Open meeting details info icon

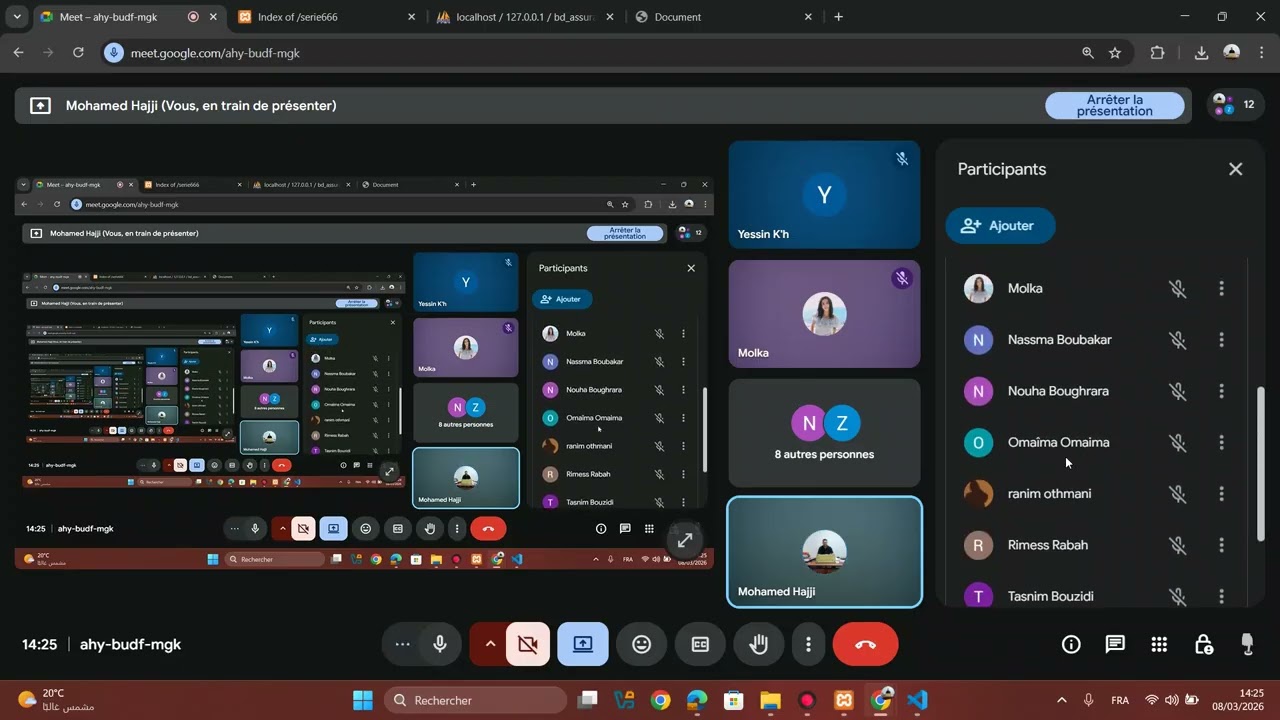coord(1071,645)
